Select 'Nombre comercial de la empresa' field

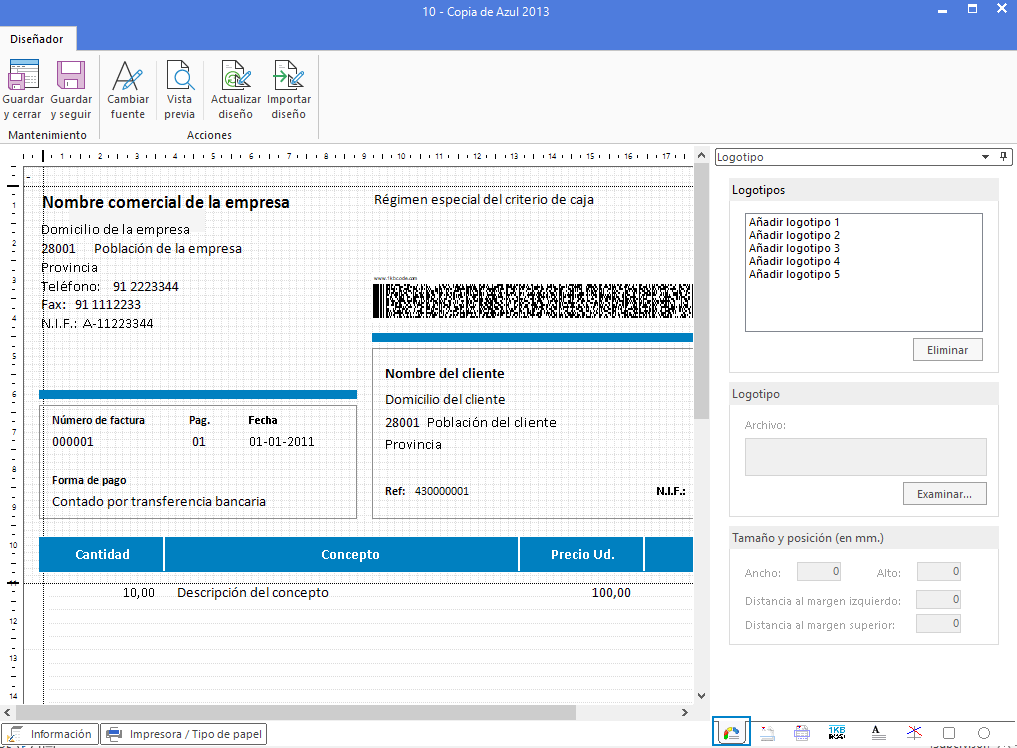(x=166, y=202)
